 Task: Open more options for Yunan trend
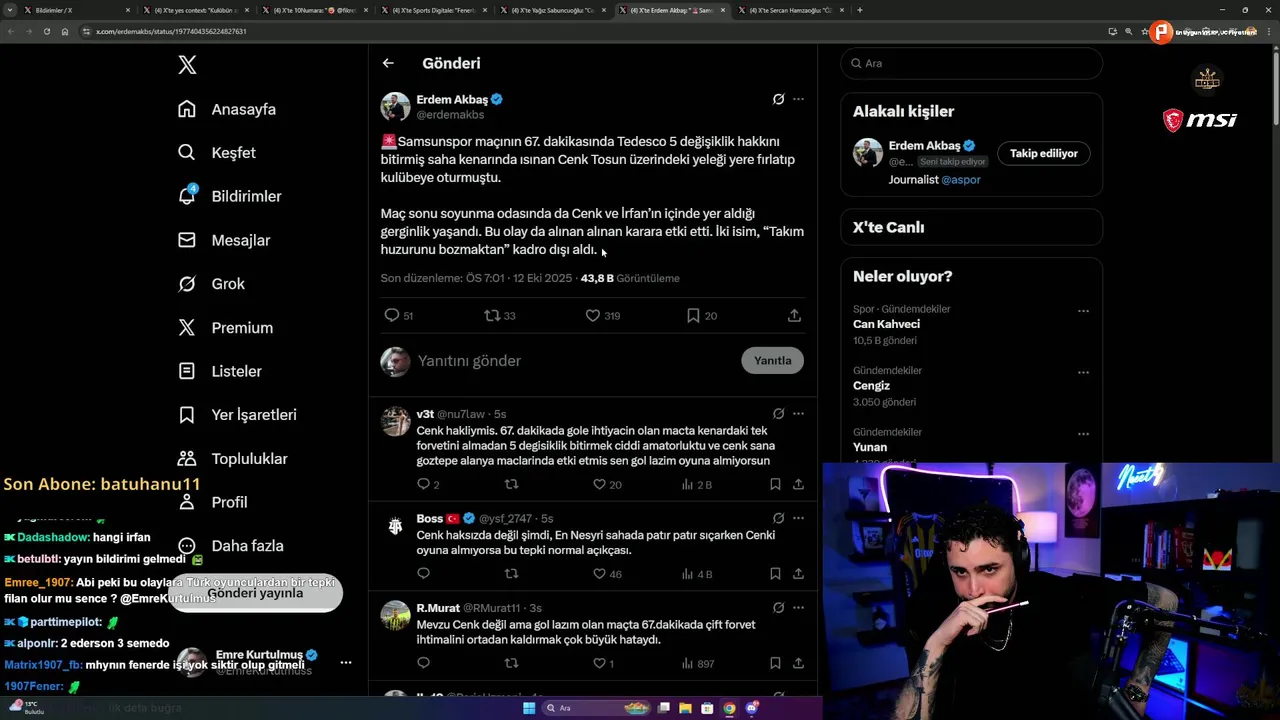(x=1083, y=434)
